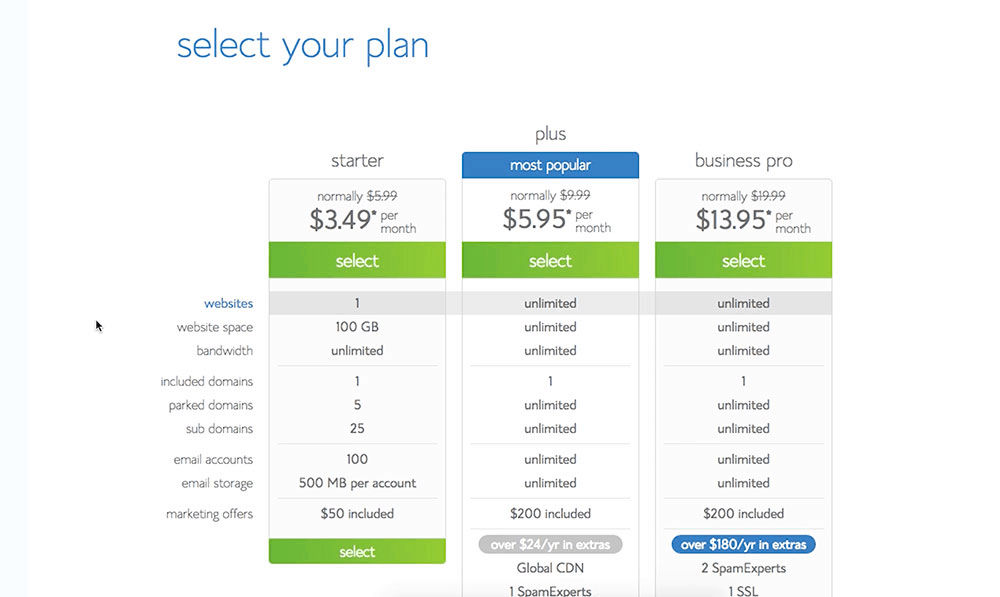This screenshot has width=1000, height=597.
Task: Select the plus plan at $5.95
Action: pyautogui.click(x=550, y=261)
